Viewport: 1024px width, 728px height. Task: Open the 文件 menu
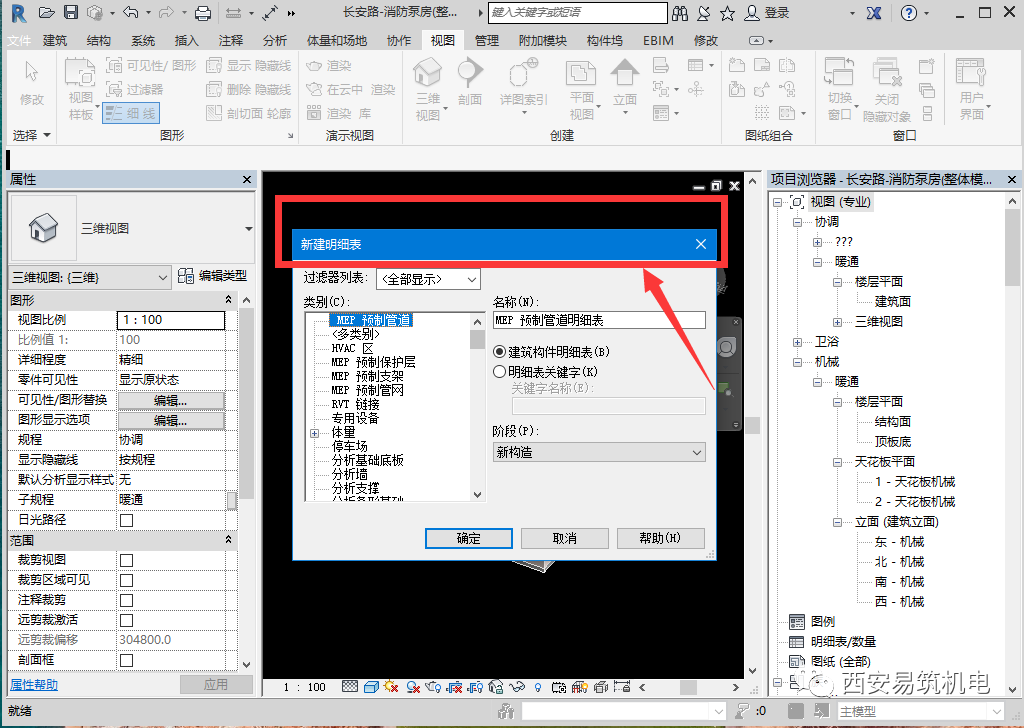[21, 40]
